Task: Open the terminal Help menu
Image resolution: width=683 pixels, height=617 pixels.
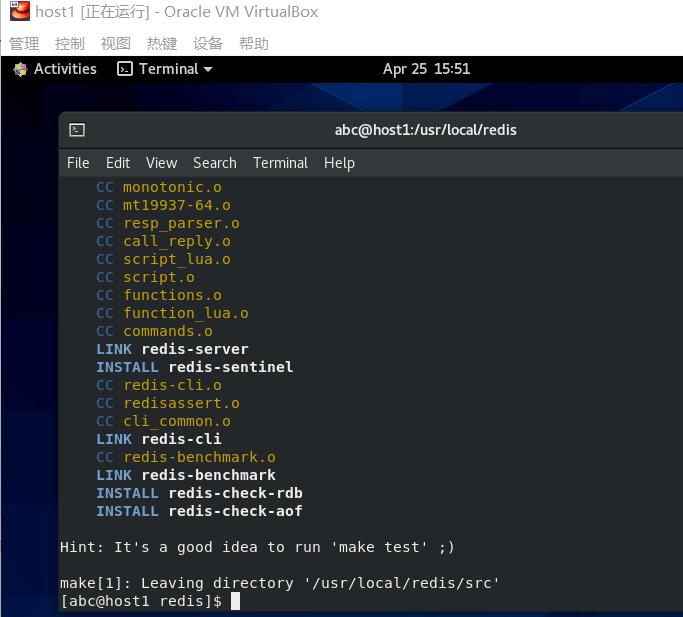Action: coord(339,163)
